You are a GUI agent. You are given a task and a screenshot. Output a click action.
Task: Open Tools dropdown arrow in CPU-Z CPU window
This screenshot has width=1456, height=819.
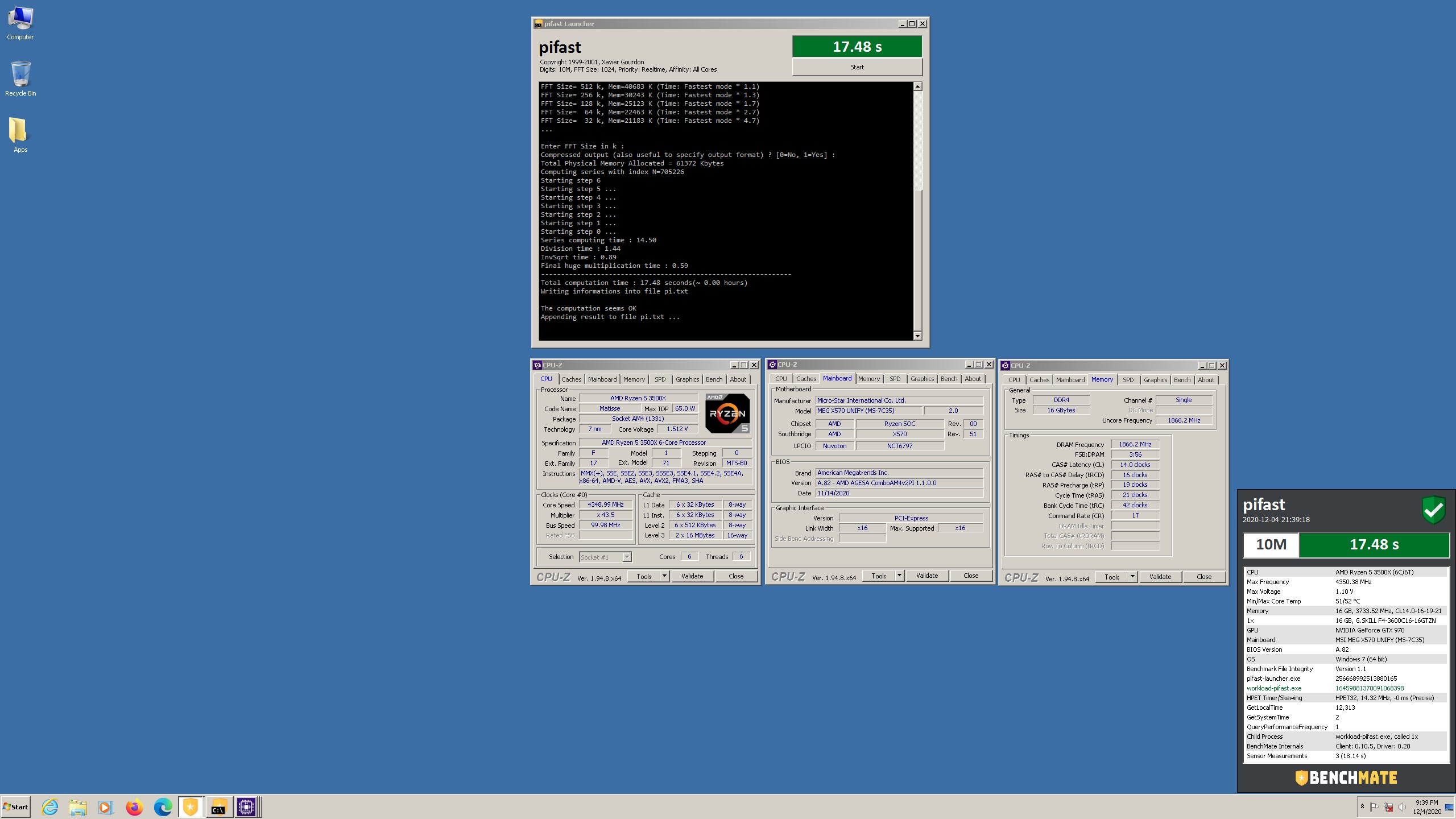[x=664, y=576]
